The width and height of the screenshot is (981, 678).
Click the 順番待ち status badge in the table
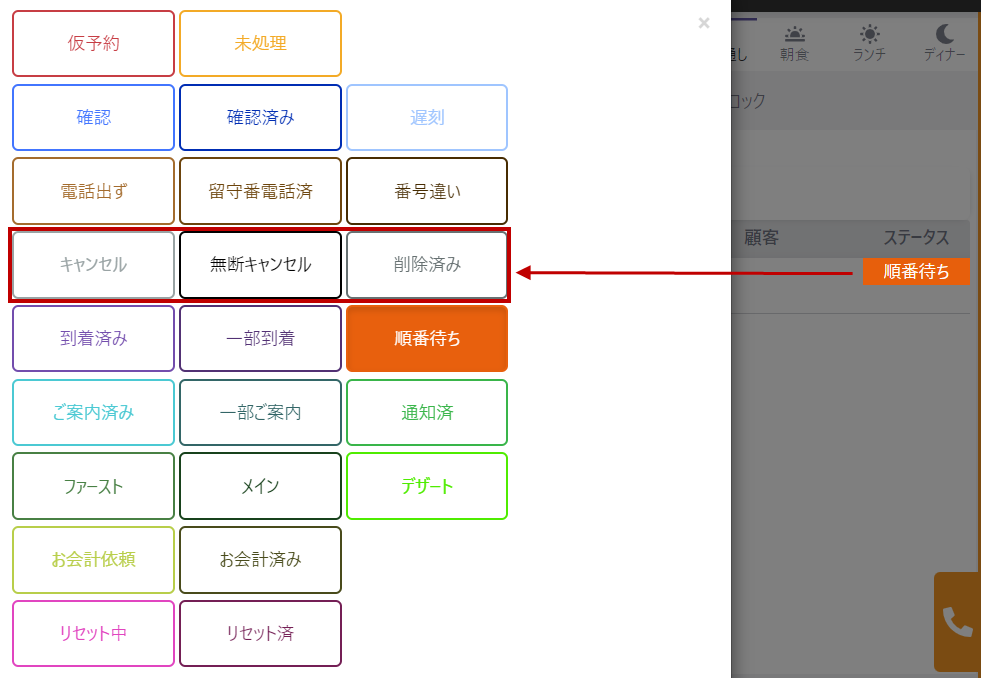(916, 272)
